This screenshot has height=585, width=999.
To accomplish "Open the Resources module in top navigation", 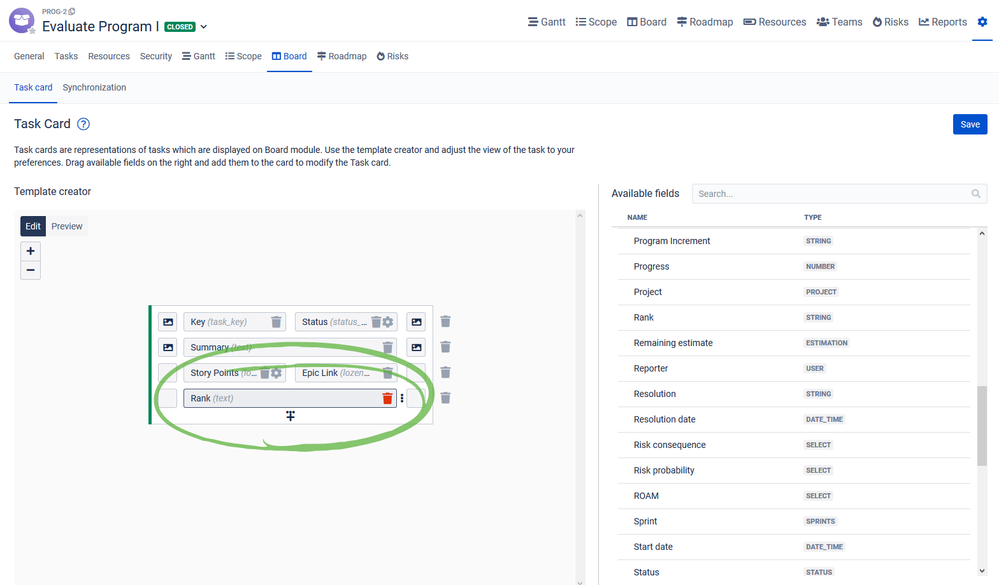I will click(x=775, y=22).
